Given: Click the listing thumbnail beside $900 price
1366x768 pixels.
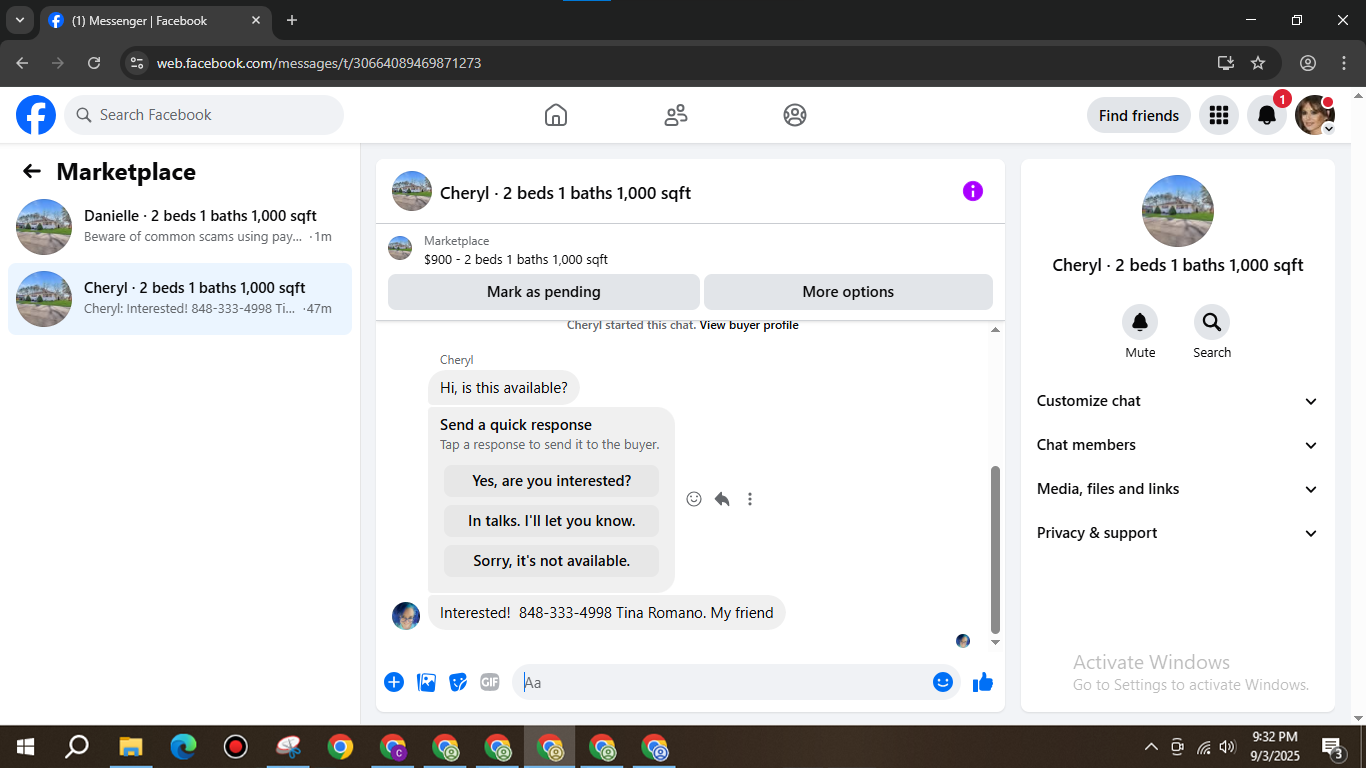Looking at the screenshot, I should (400, 248).
